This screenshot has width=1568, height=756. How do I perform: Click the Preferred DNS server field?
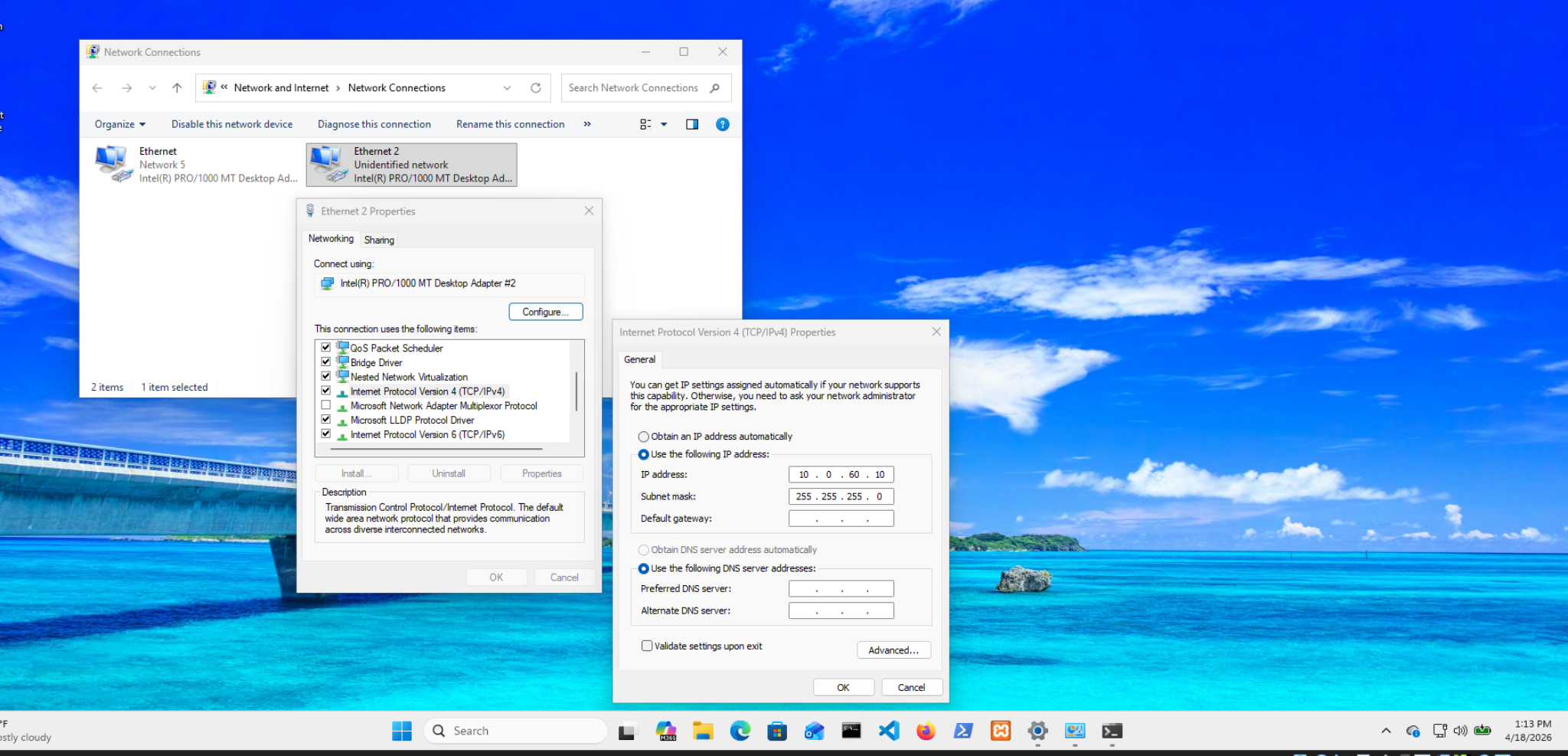(841, 588)
